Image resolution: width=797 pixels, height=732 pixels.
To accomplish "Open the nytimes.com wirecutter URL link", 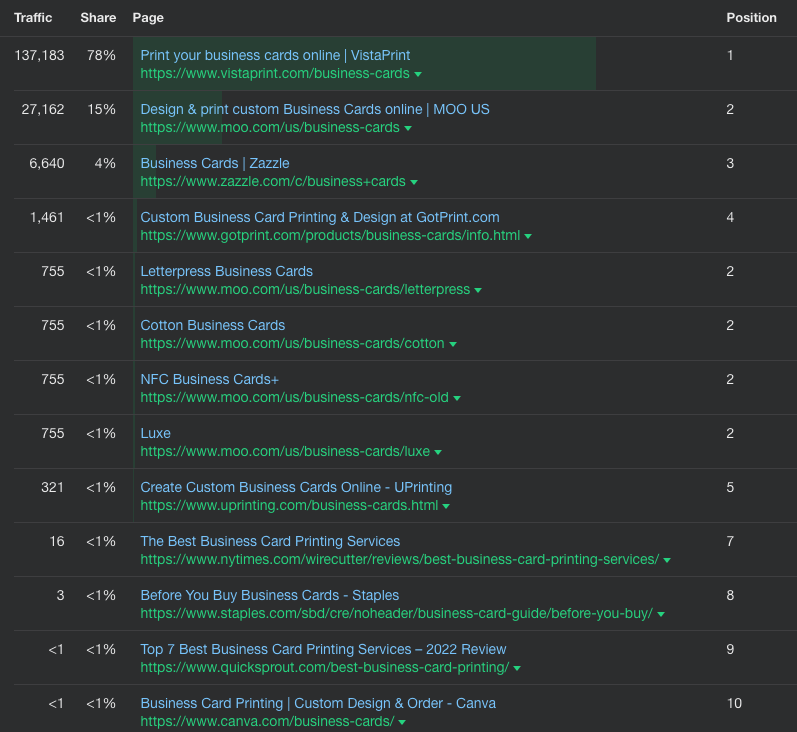I will point(400,560).
